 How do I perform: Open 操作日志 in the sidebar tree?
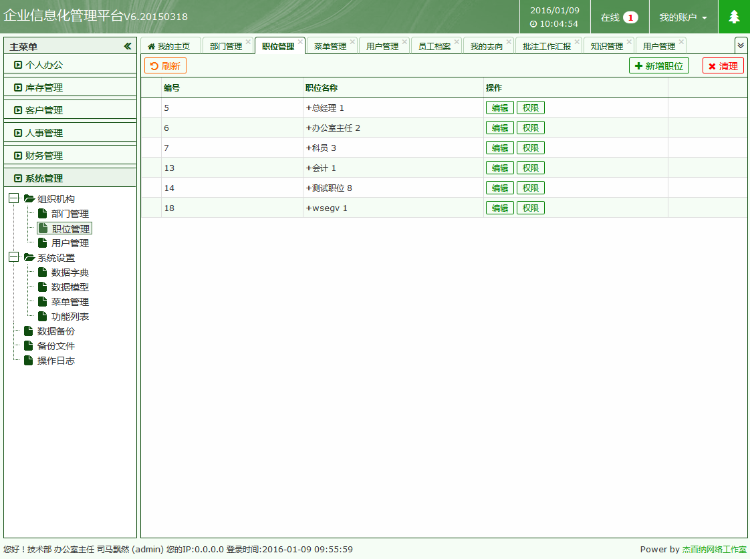click(x=55, y=360)
